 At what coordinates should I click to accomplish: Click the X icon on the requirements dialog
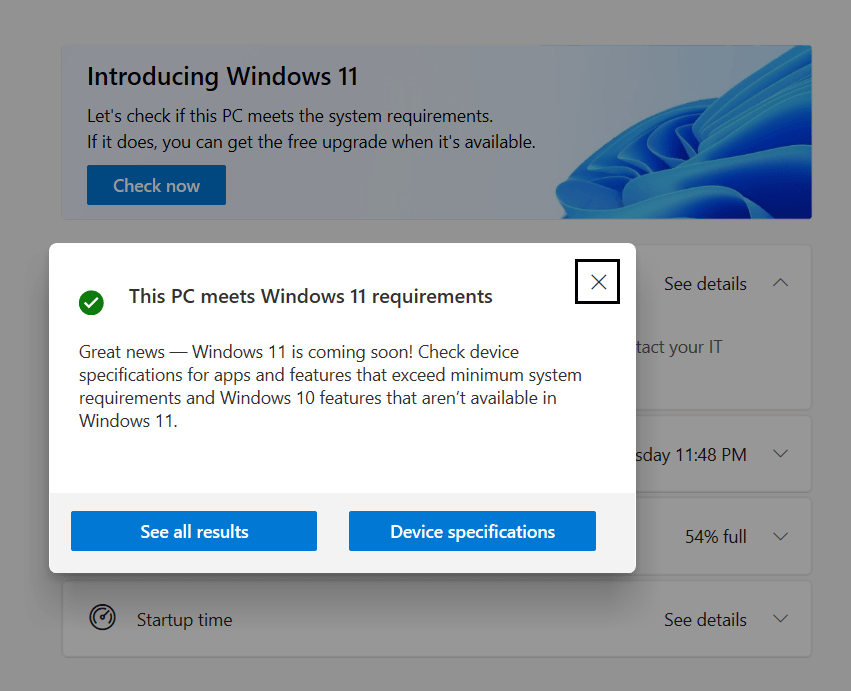597,281
